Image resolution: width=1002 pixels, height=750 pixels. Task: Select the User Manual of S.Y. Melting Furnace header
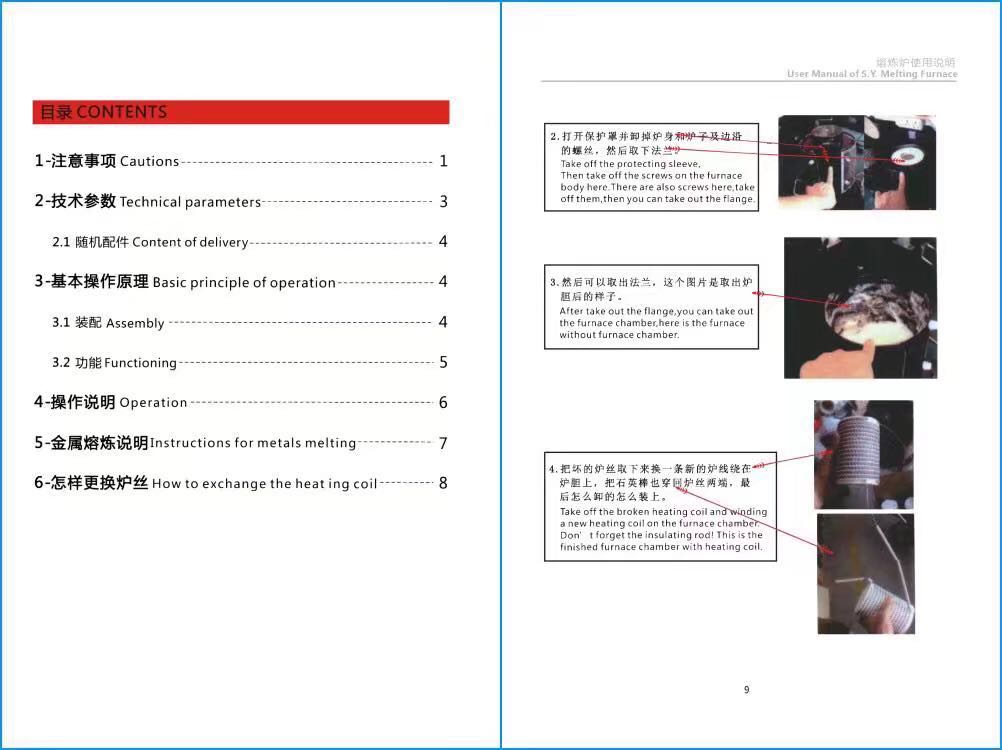pyautogui.click(x=871, y=74)
